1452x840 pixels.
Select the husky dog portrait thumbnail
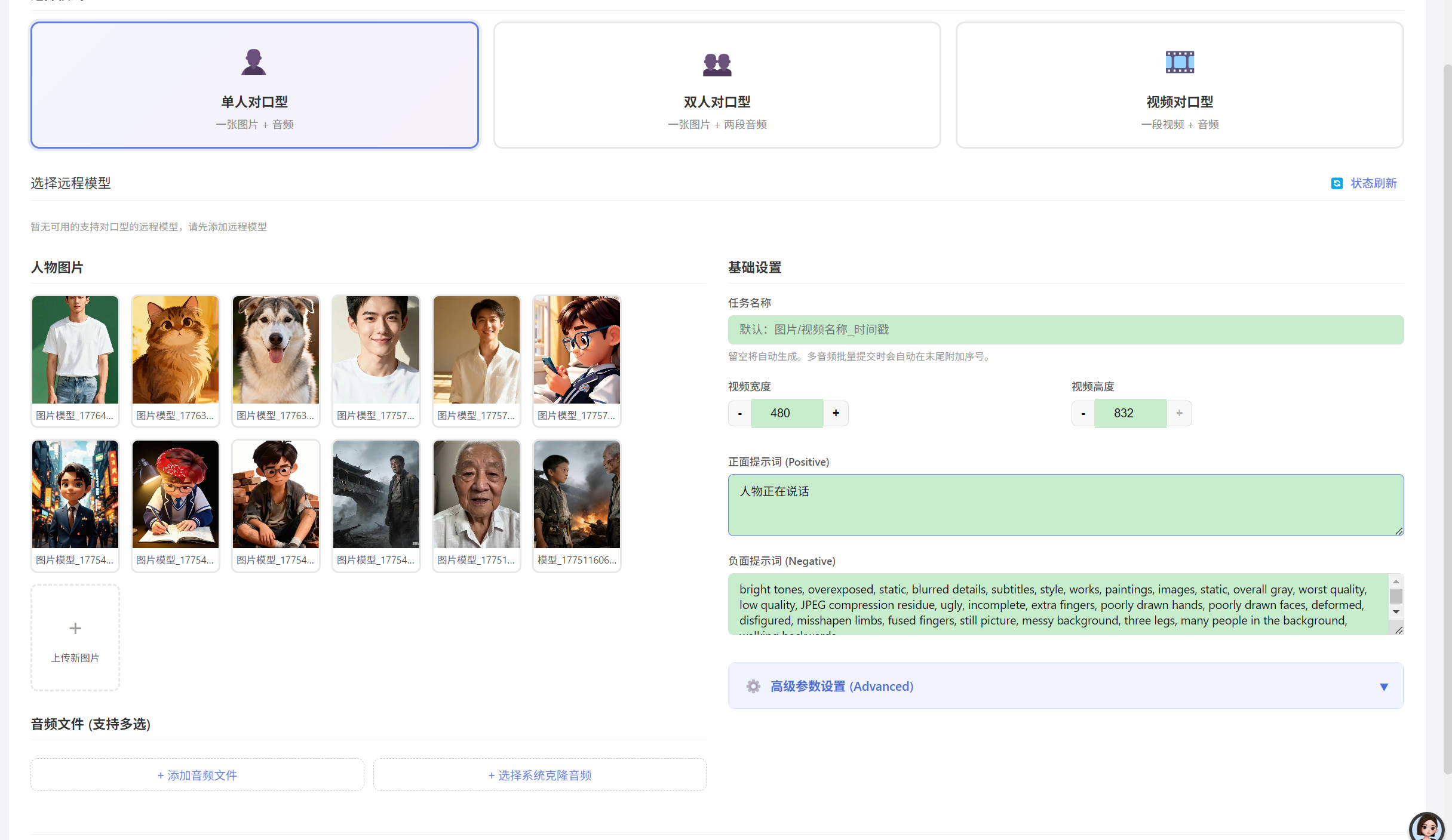(x=275, y=350)
